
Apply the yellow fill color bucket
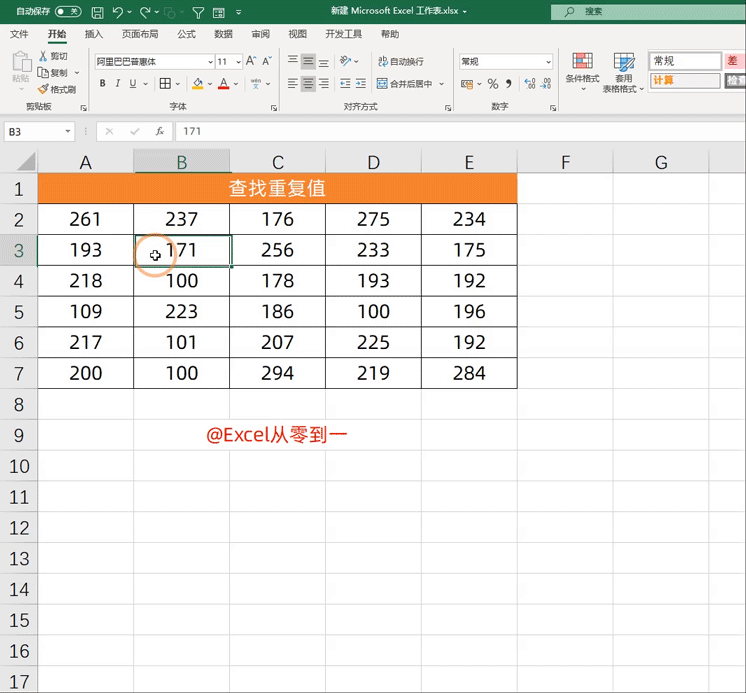[x=197, y=84]
